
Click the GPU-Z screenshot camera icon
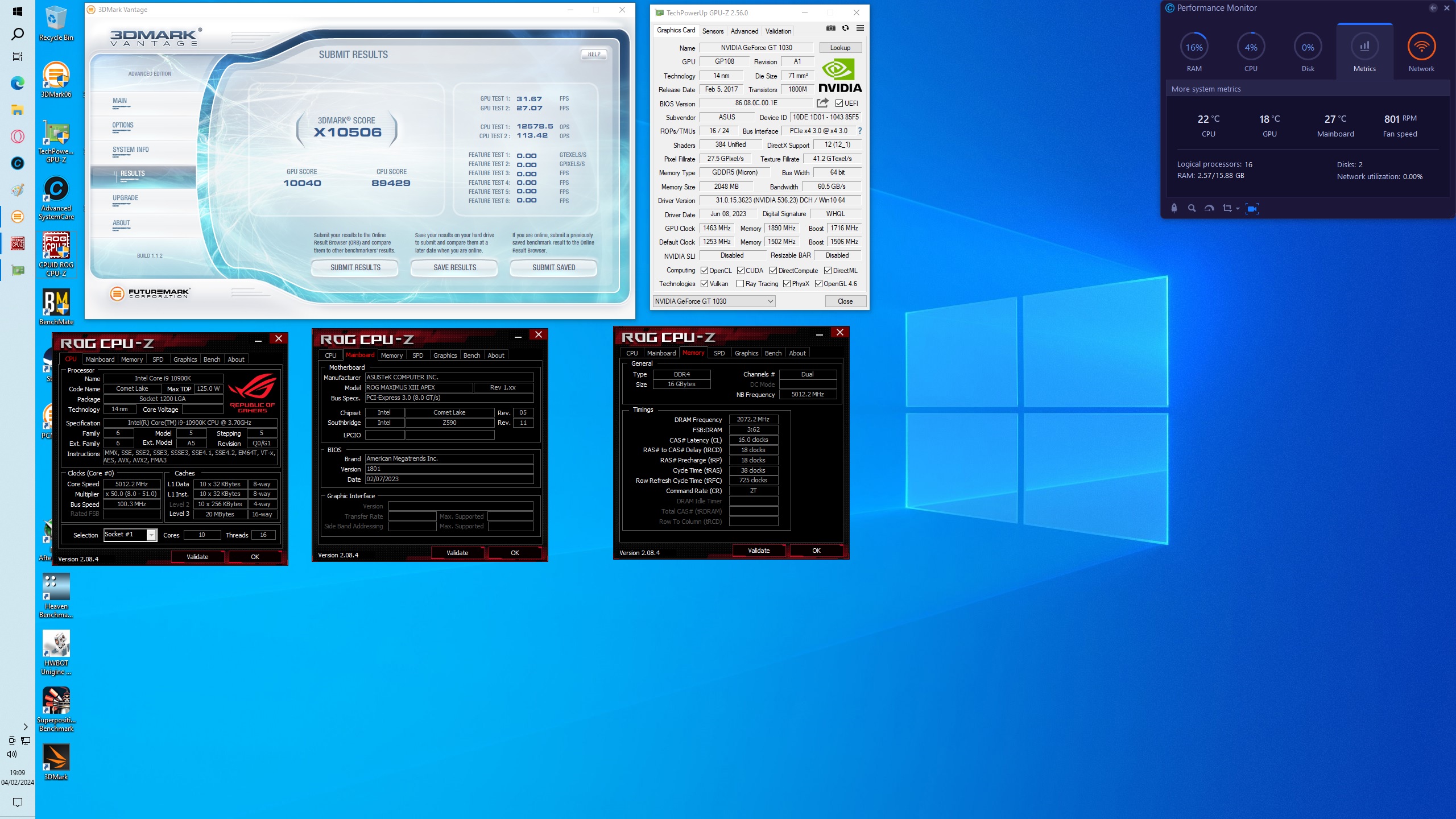(830, 28)
